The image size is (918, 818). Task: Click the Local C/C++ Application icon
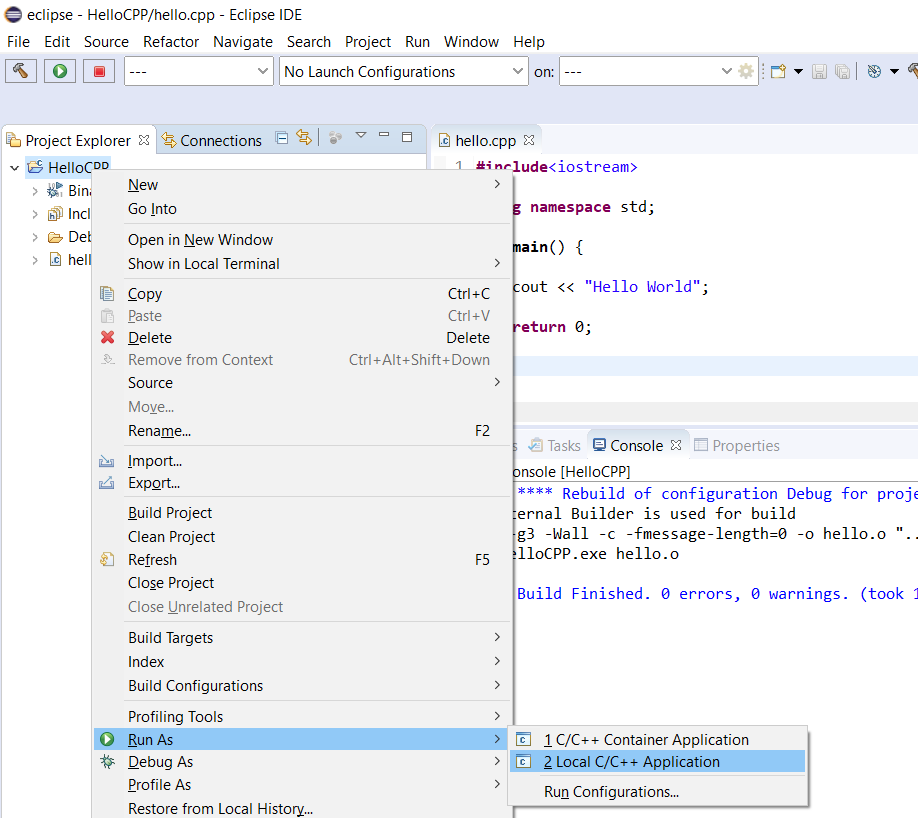coord(523,762)
